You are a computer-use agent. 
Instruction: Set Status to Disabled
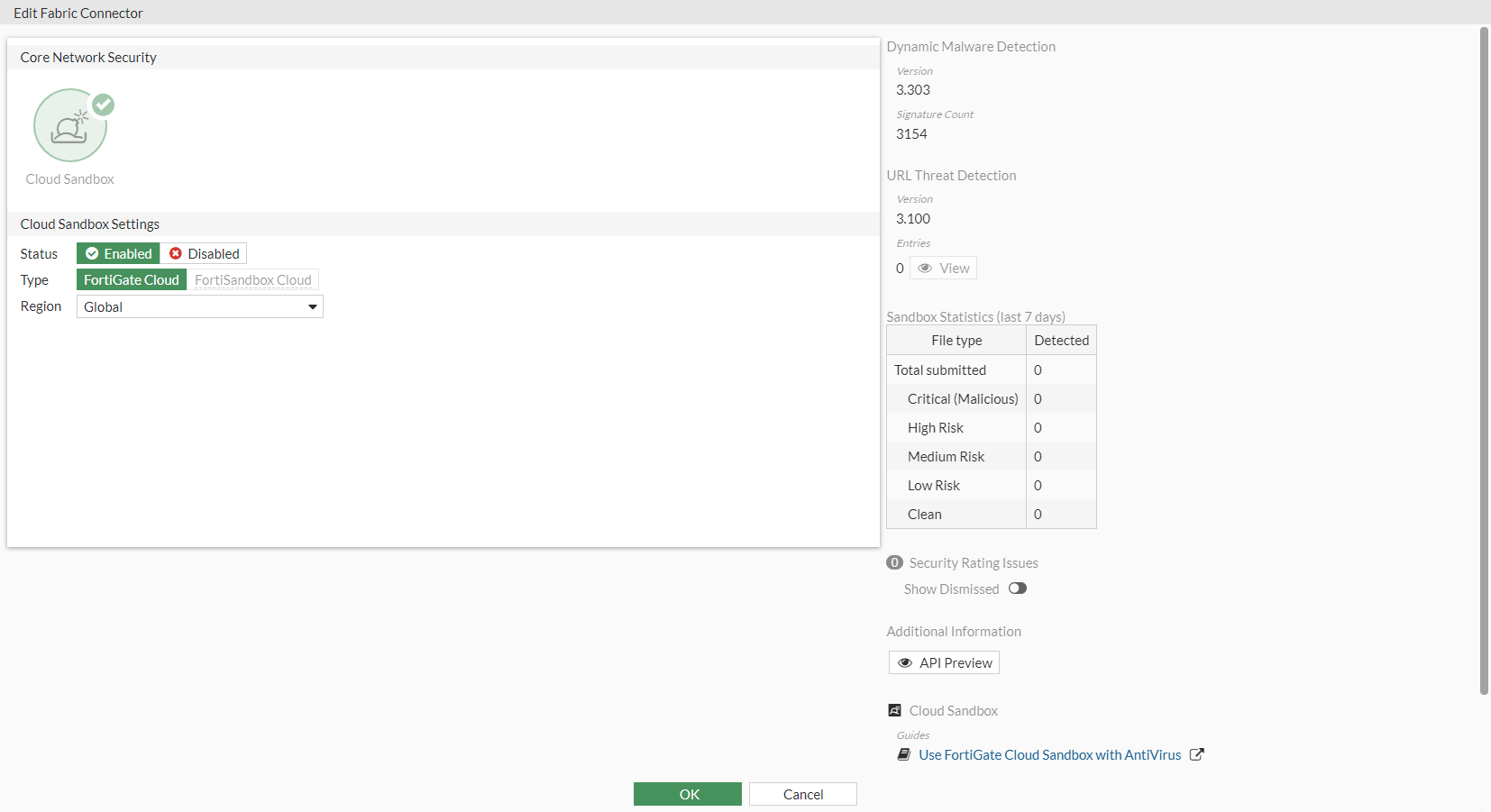click(x=204, y=254)
